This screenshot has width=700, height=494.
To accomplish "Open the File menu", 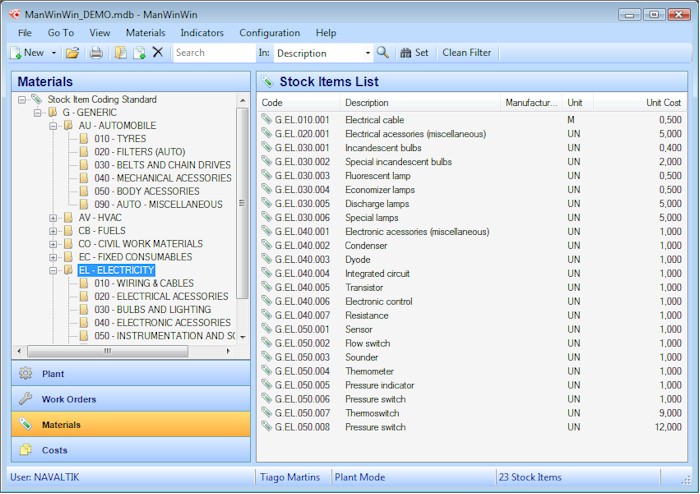I will [25, 33].
